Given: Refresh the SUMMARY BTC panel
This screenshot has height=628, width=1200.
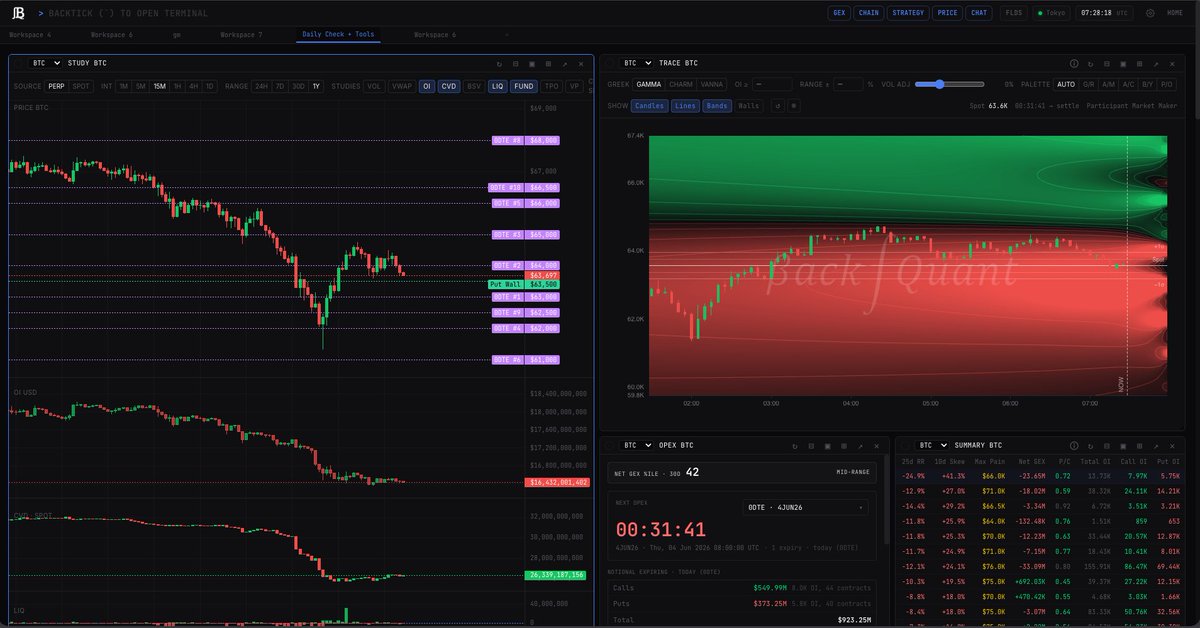Looking at the screenshot, I should coord(1090,445).
